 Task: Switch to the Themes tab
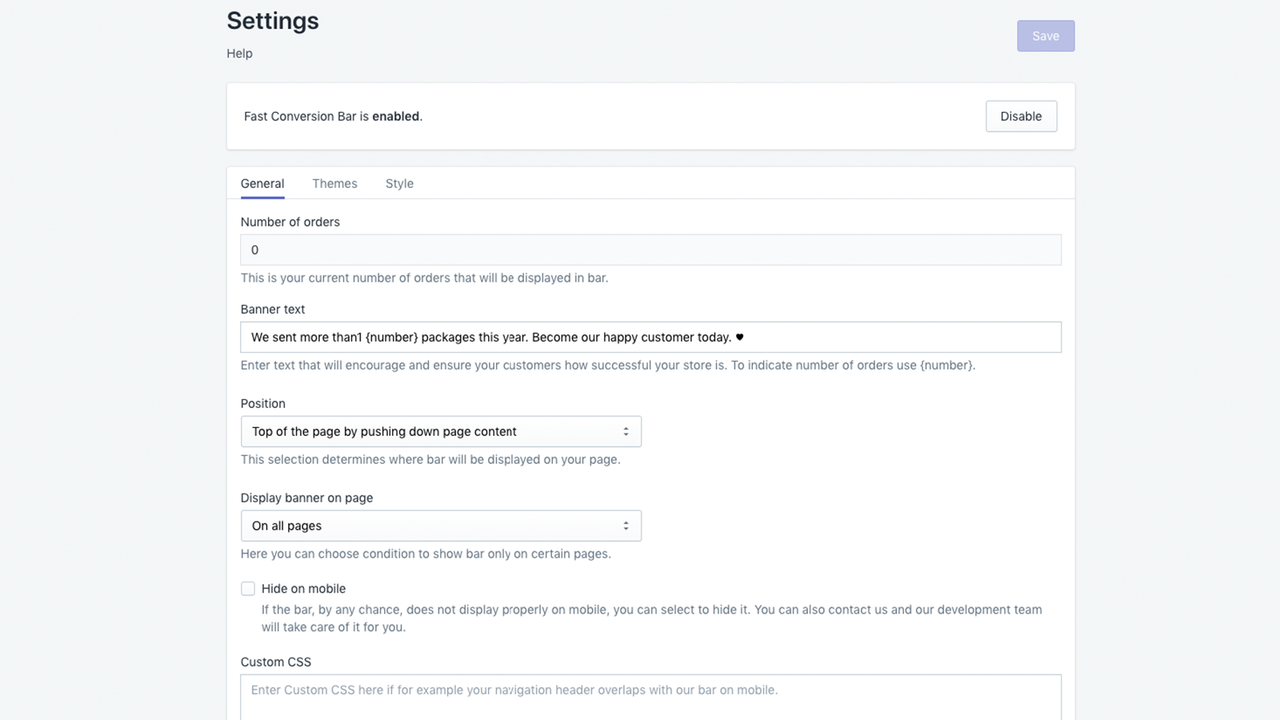coord(335,183)
